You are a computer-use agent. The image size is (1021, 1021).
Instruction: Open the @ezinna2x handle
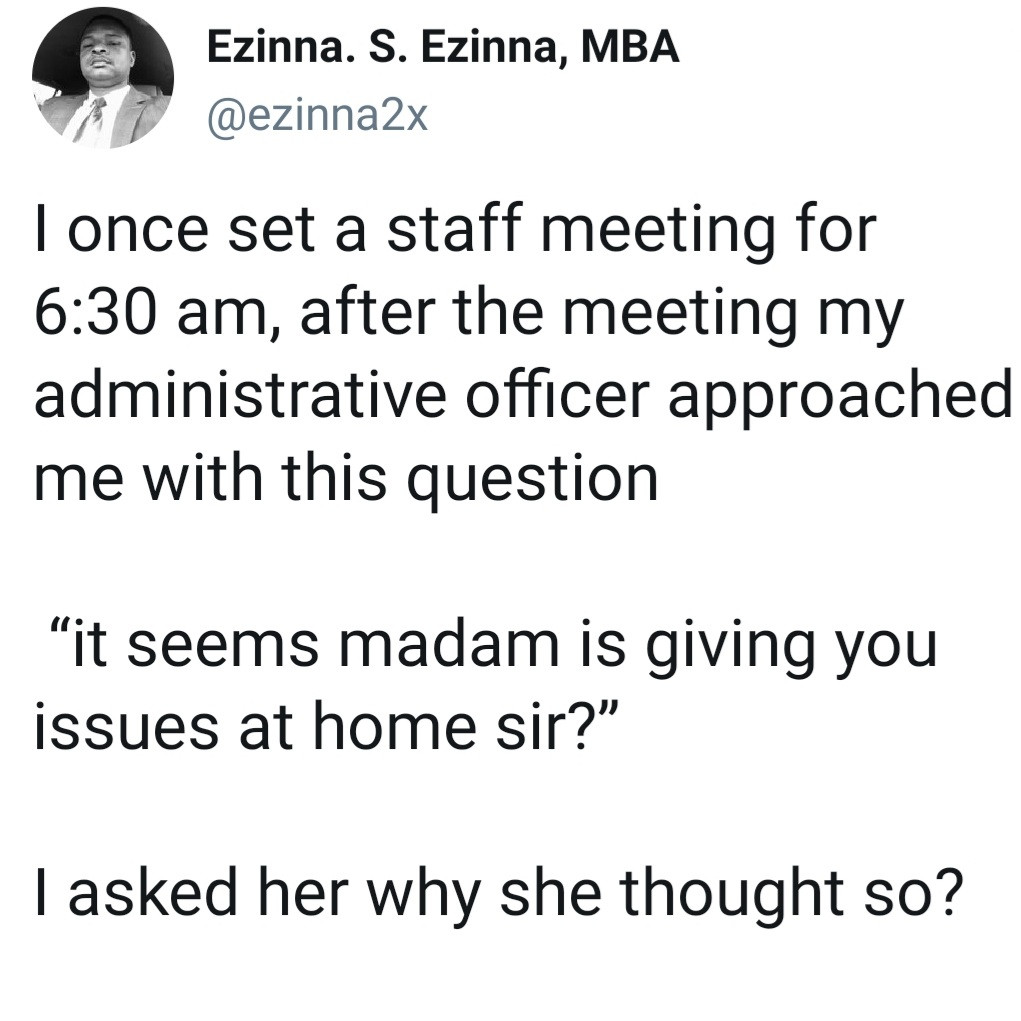point(318,117)
